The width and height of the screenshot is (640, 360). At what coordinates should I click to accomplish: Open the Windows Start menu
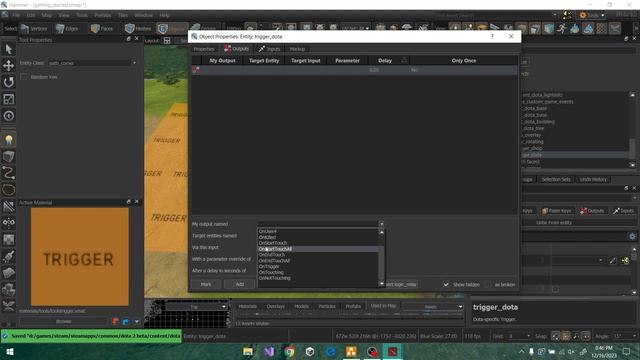tap(10, 351)
